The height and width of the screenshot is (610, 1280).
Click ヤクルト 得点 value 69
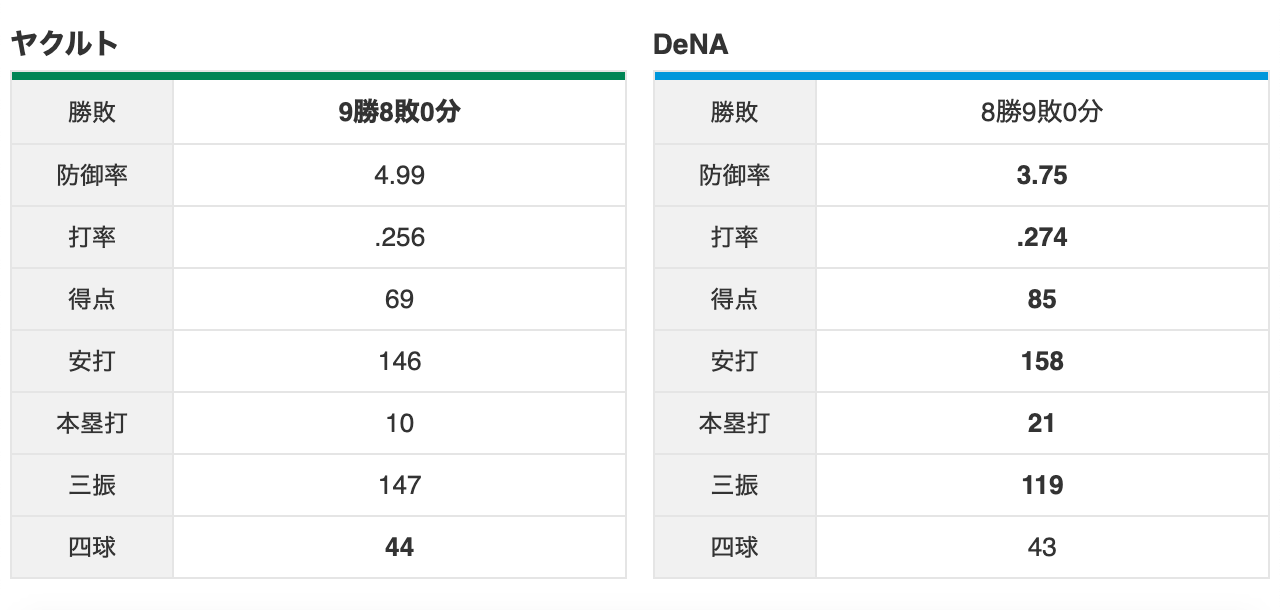pos(399,299)
